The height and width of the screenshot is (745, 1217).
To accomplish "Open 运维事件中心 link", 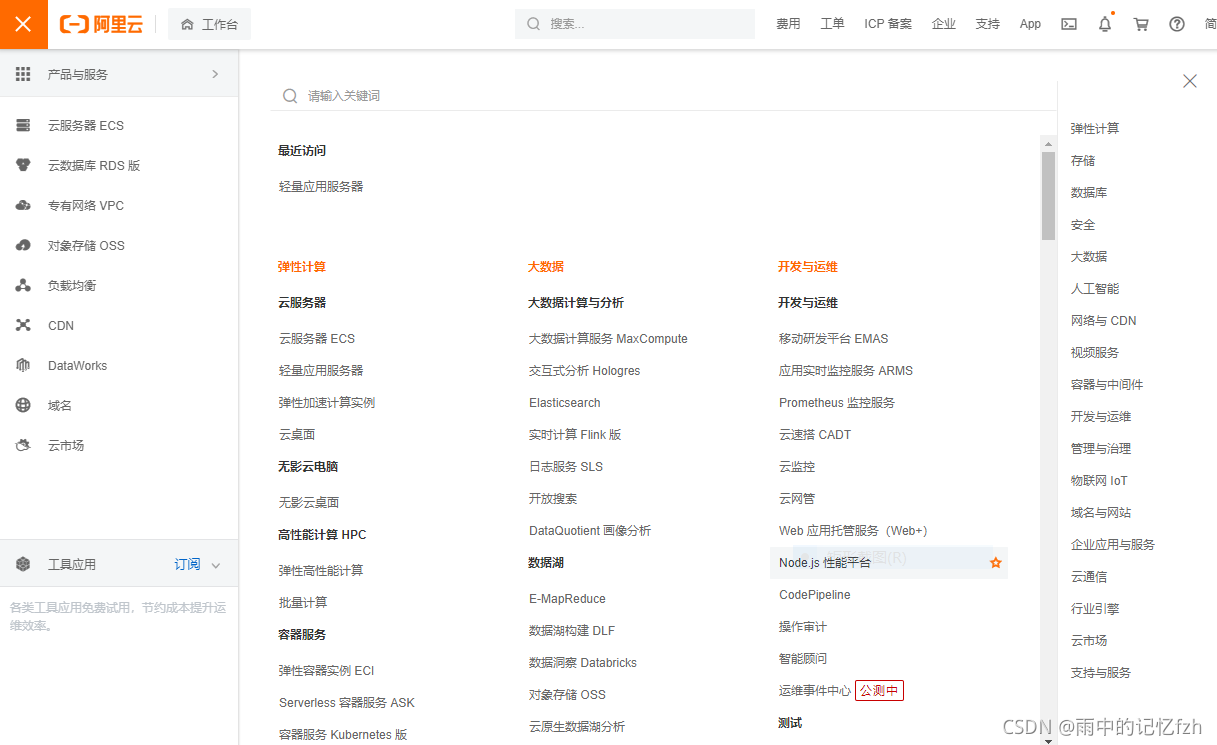I will click(x=815, y=690).
